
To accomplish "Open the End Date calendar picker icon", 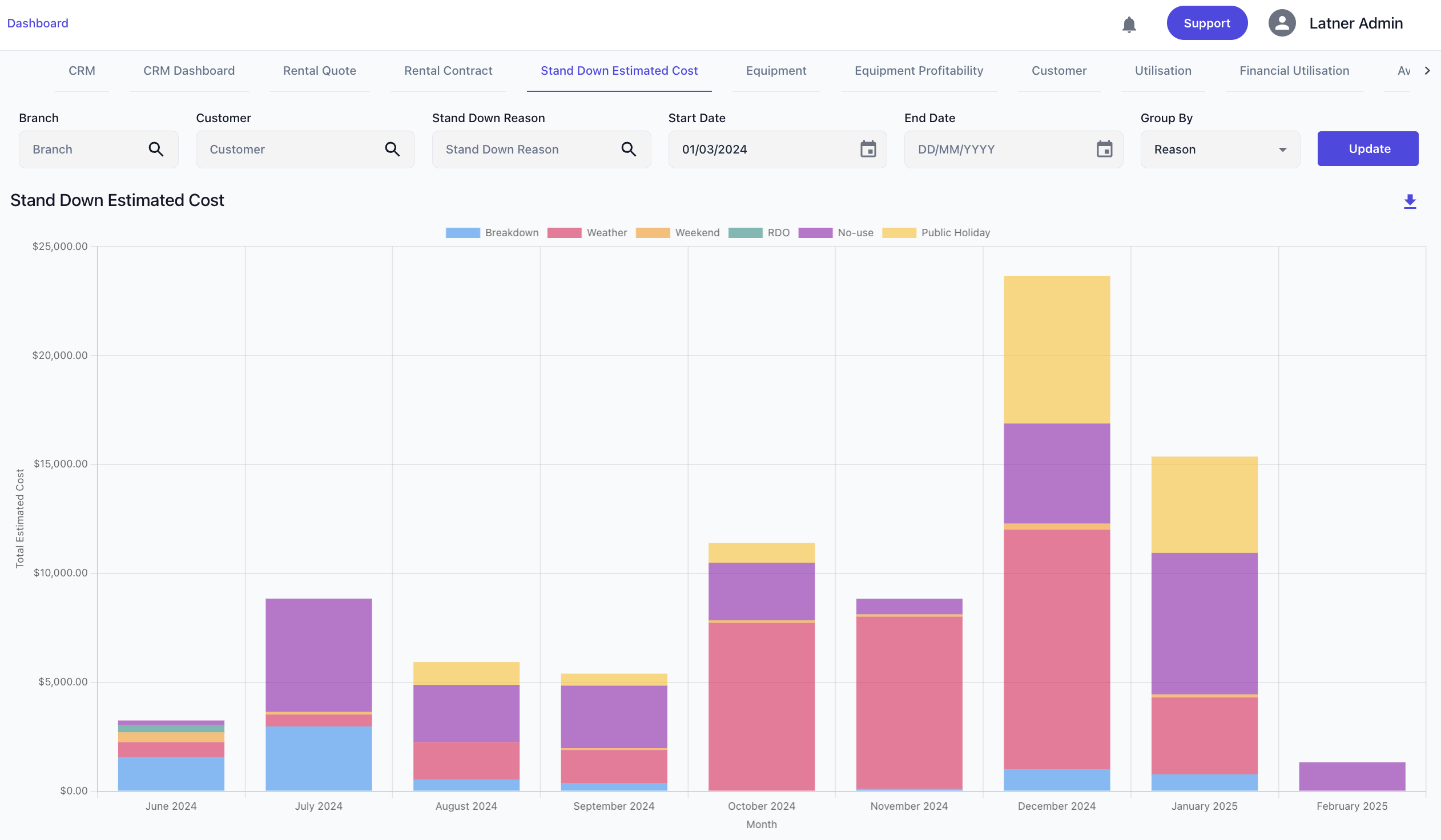I will click(1104, 149).
